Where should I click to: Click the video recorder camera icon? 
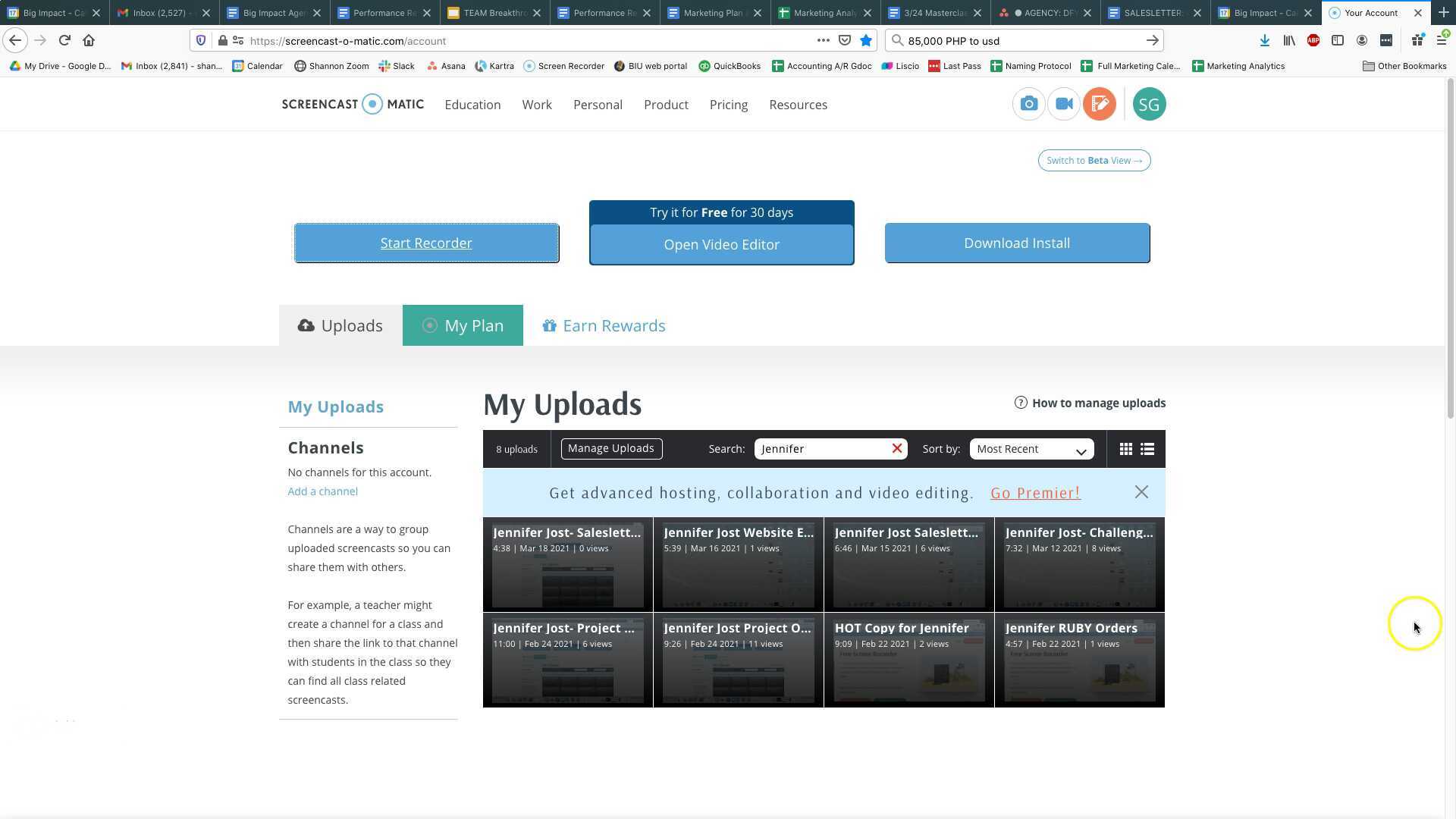point(1064,105)
